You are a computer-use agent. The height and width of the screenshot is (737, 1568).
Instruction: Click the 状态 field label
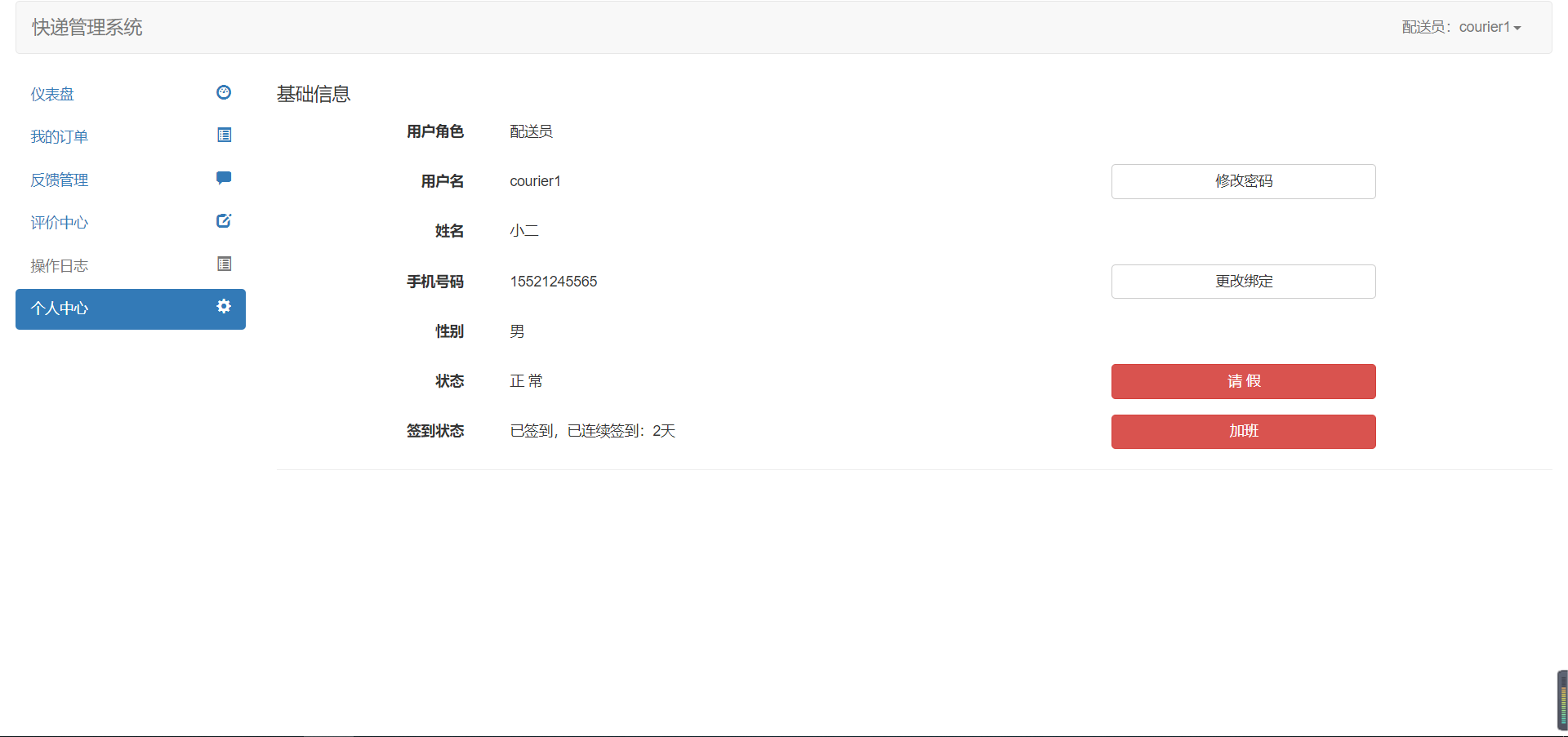coord(450,381)
